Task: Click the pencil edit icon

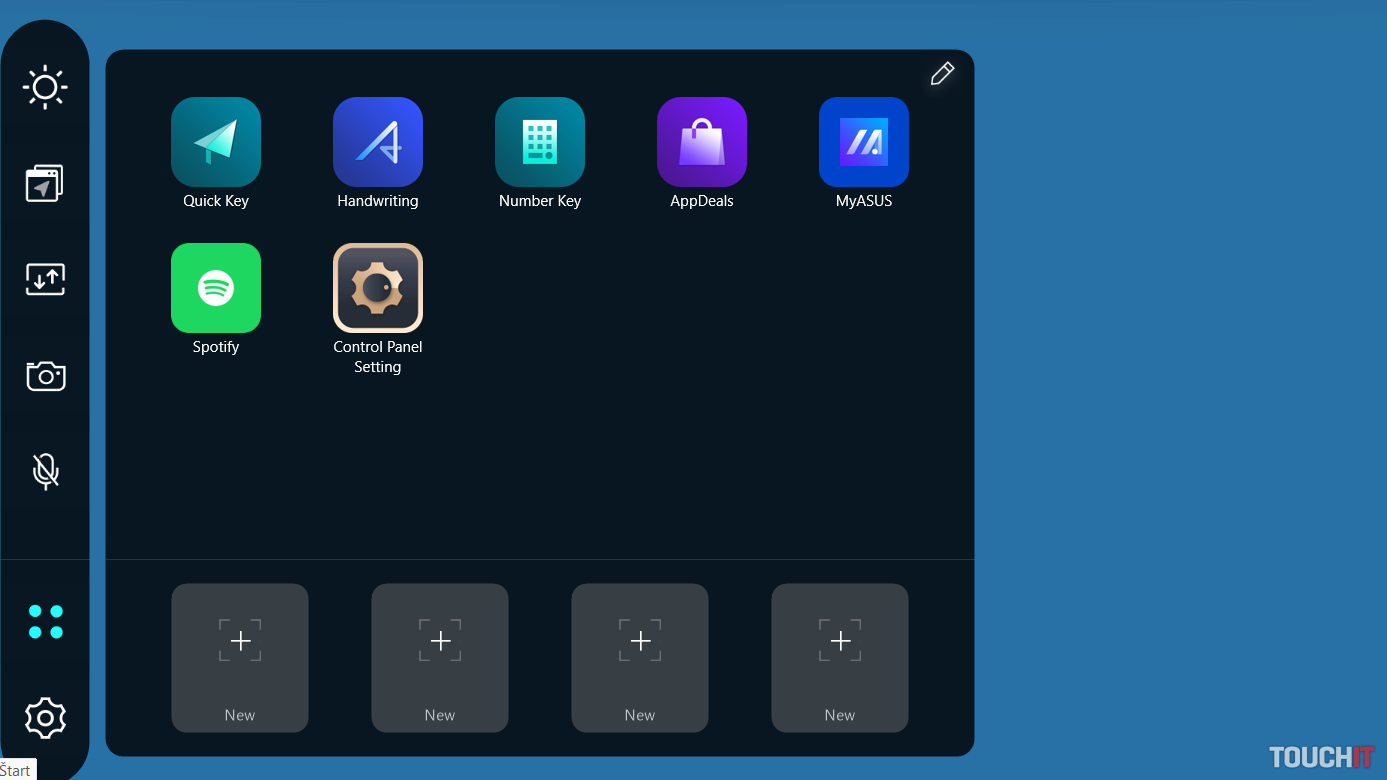Action: pyautogui.click(x=942, y=74)
